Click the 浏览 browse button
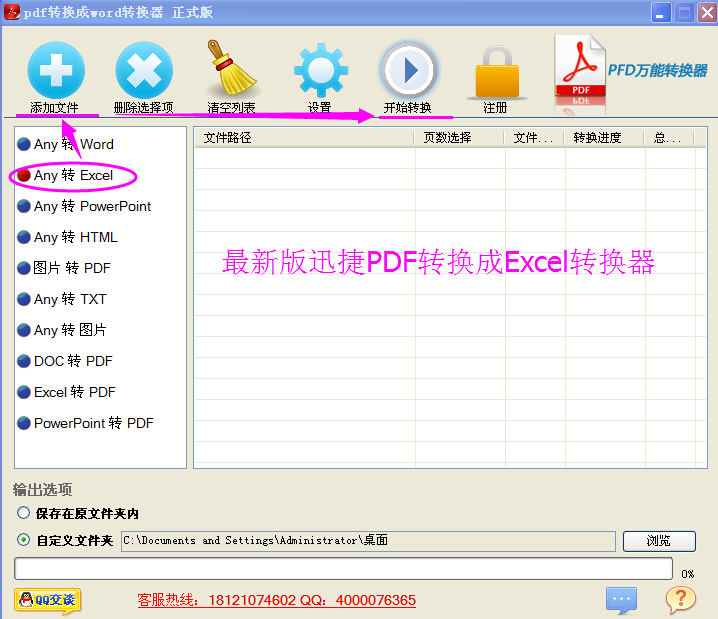The height and width of the screenshot is (619, 718). 659,541
